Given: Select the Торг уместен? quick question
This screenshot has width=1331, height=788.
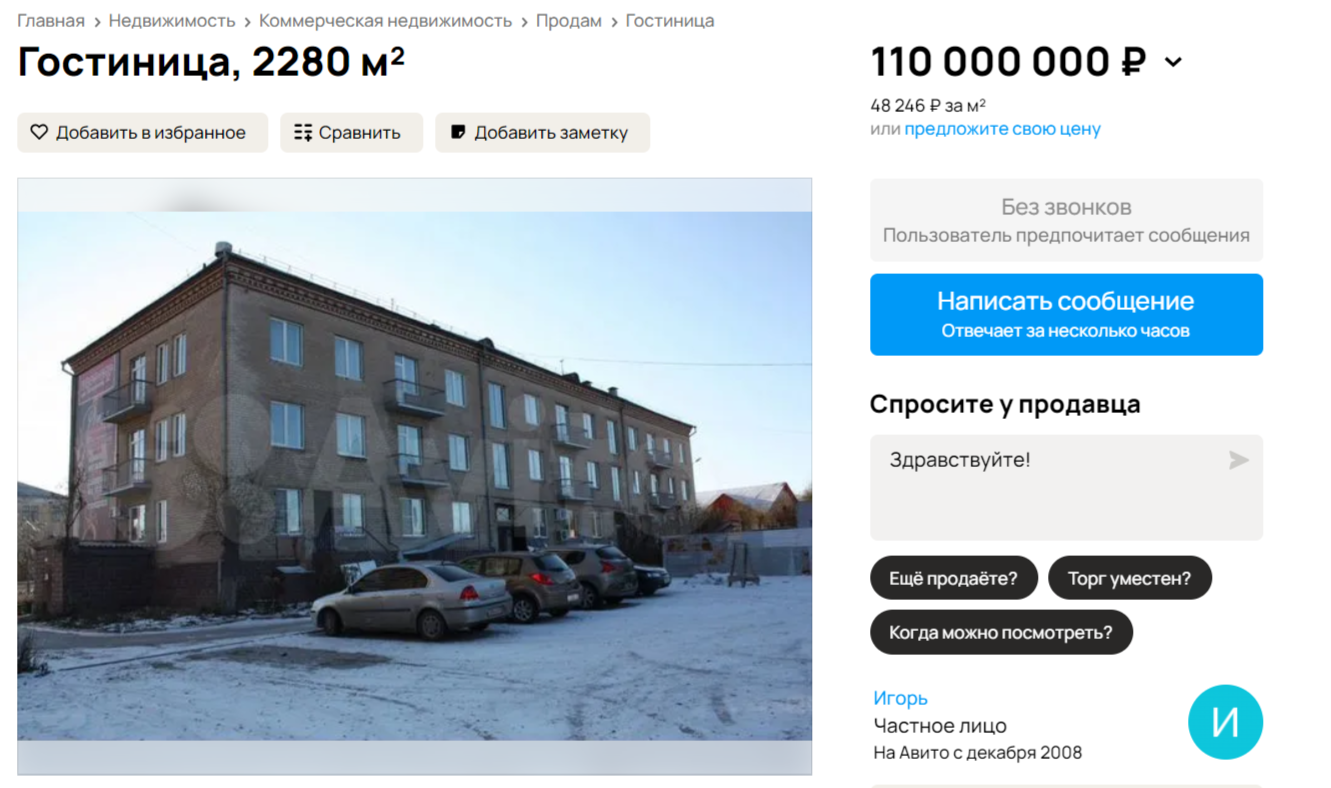Looking at the screenshot, I should click(x=1129, y=578).
